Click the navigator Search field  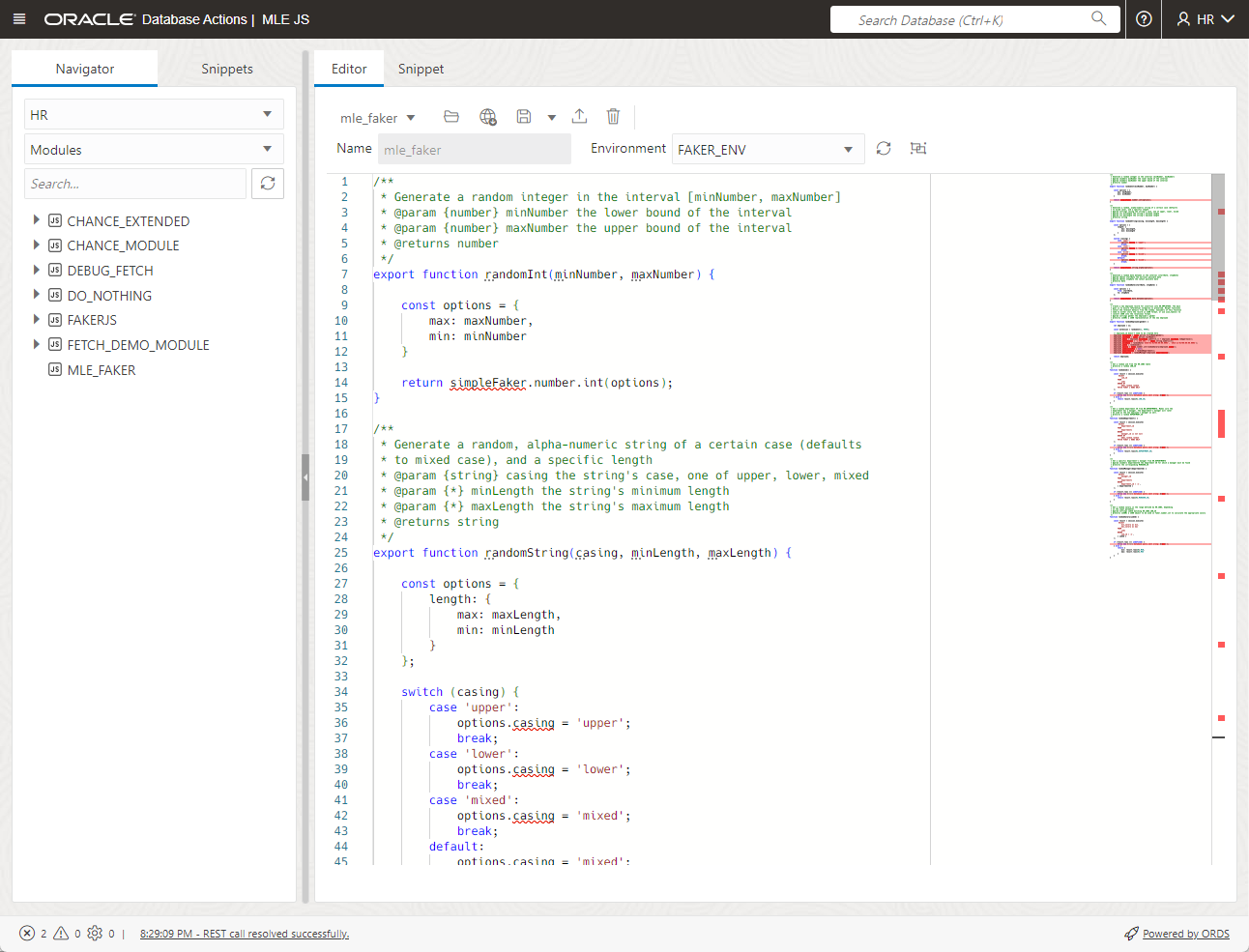point(135,184)
